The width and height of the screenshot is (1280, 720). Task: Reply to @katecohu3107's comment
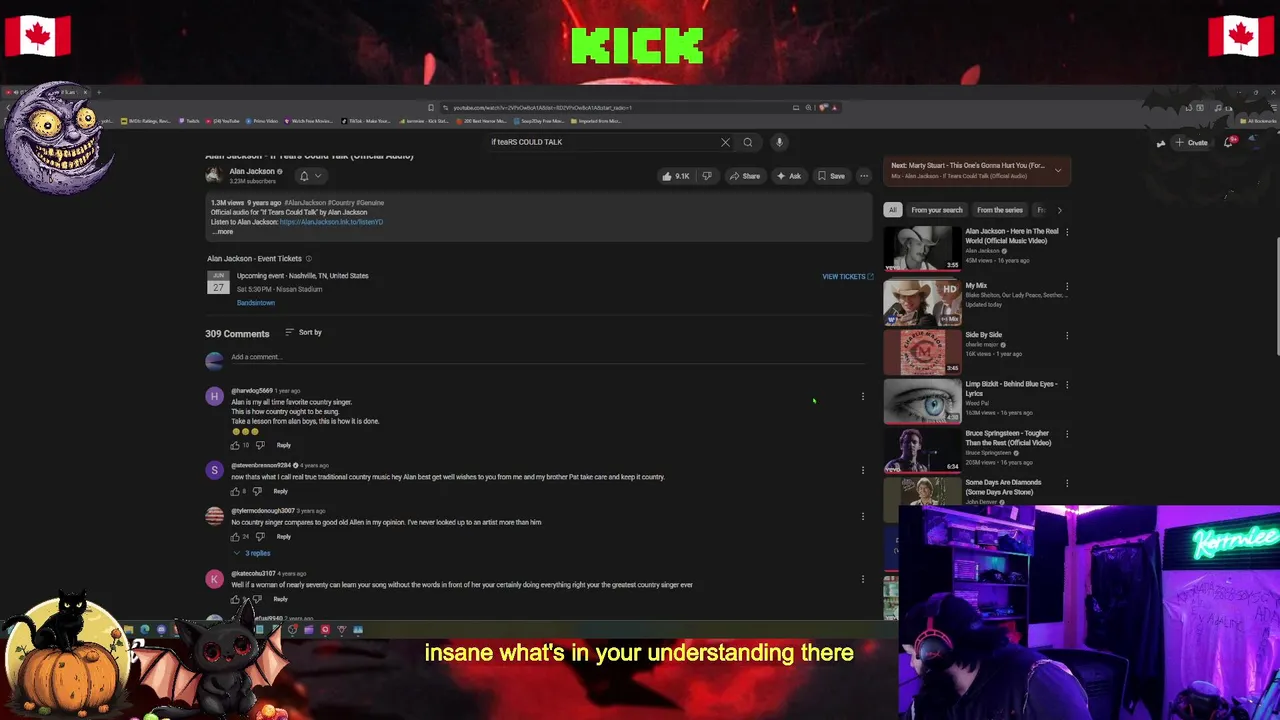tap(280, 599)
